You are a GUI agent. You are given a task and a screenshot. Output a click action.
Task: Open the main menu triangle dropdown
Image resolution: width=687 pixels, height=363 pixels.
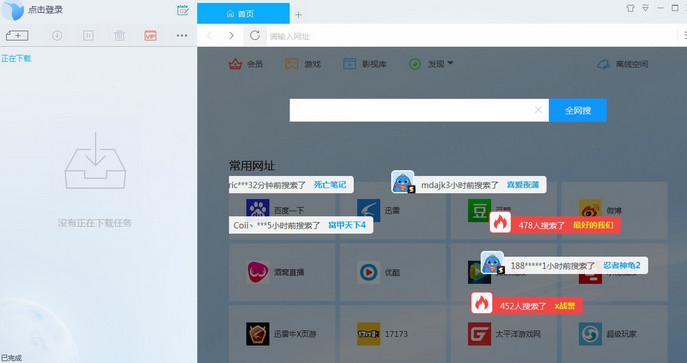click(x=645, y=8)
